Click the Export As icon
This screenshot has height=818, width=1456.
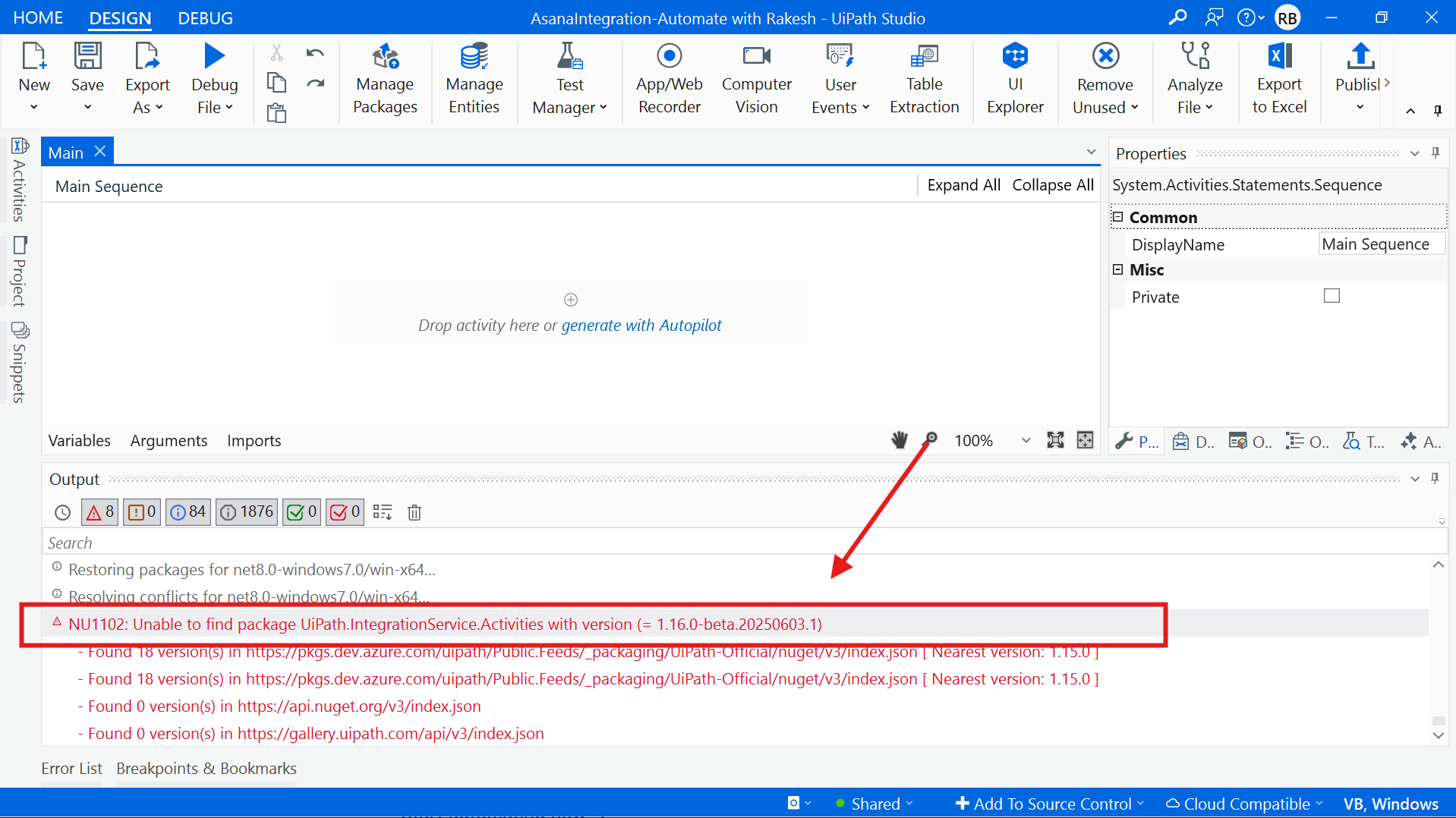(x=147, y=57)
